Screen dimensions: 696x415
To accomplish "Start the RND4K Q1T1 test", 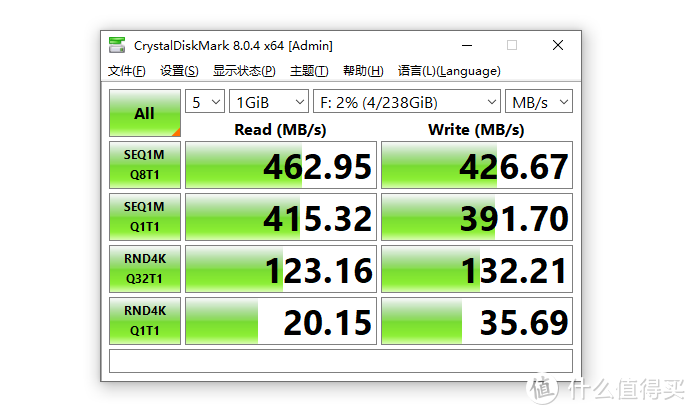I will 145,321.
